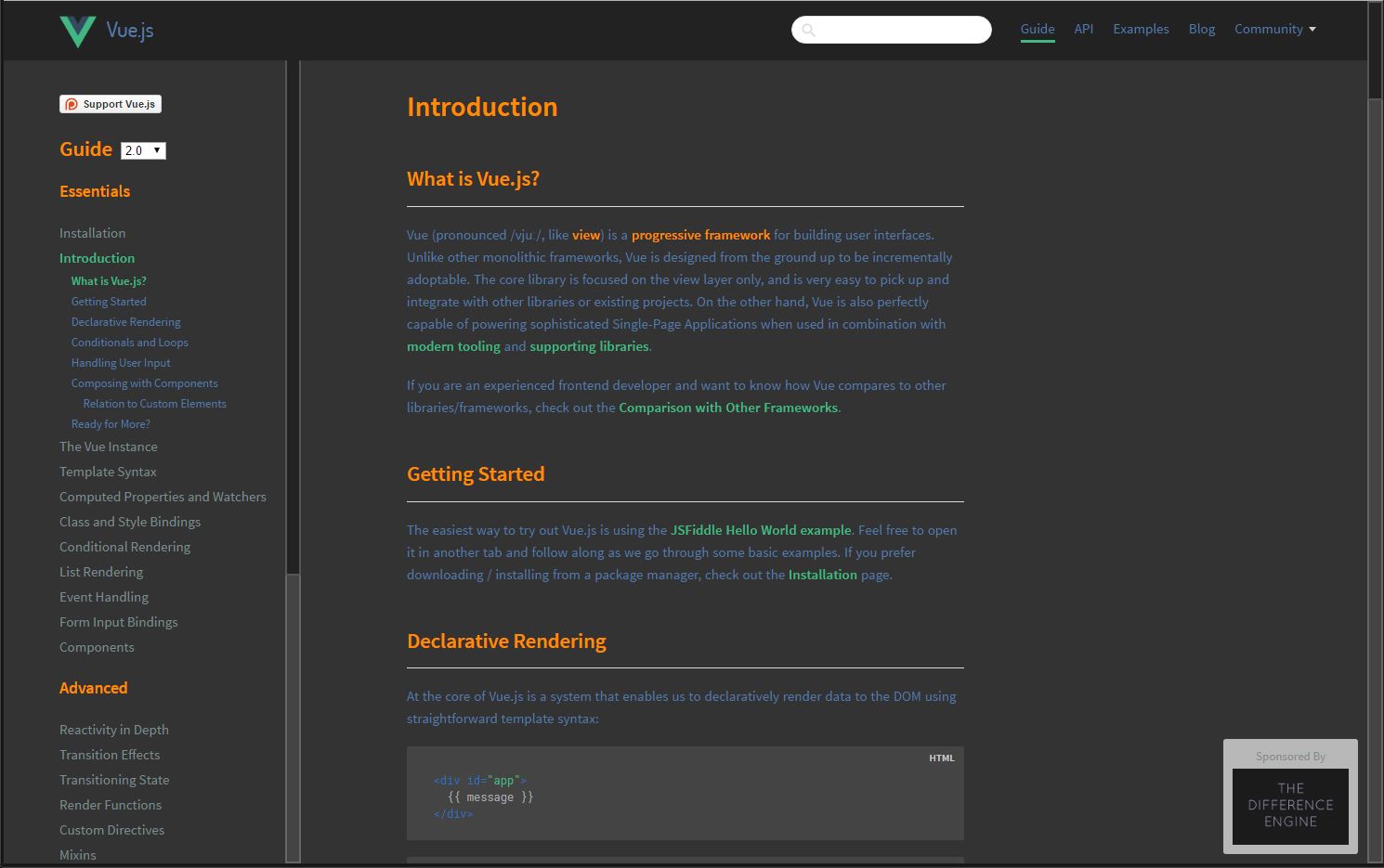Open Installation in the sidebar
The width and height of the screenshot is (1384, 868).
[92, 233]
